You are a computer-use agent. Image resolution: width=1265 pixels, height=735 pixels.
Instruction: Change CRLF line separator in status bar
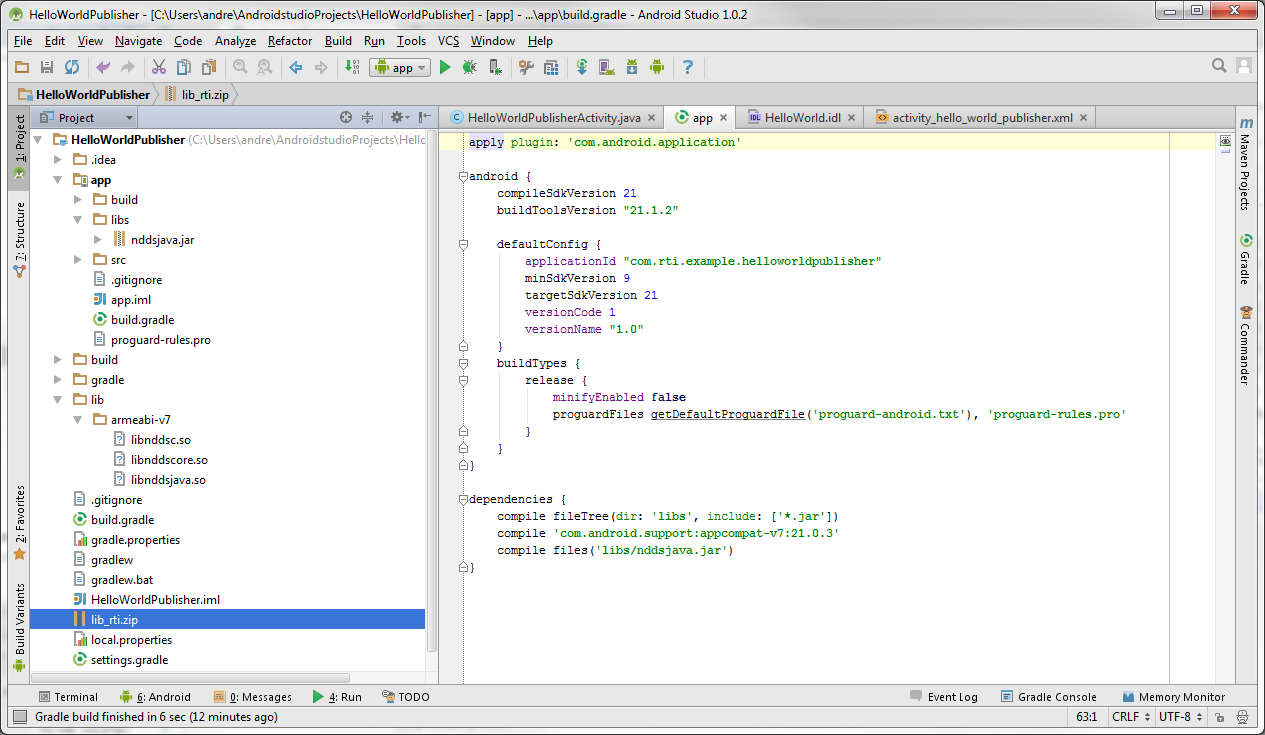tap(1130, 717)
